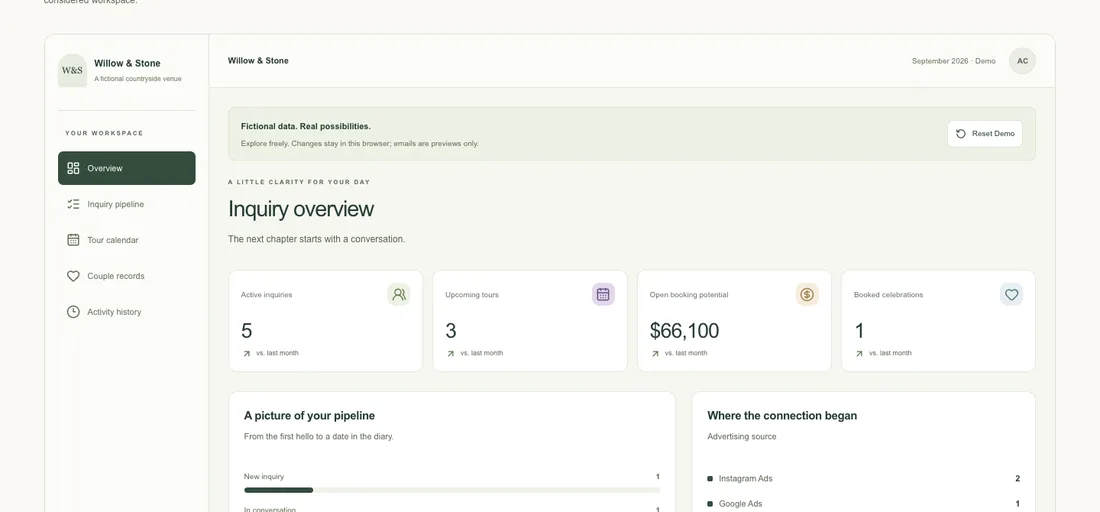Click trend arrow under Upcoming tours

pyautogui.click(x=450, y=353)
